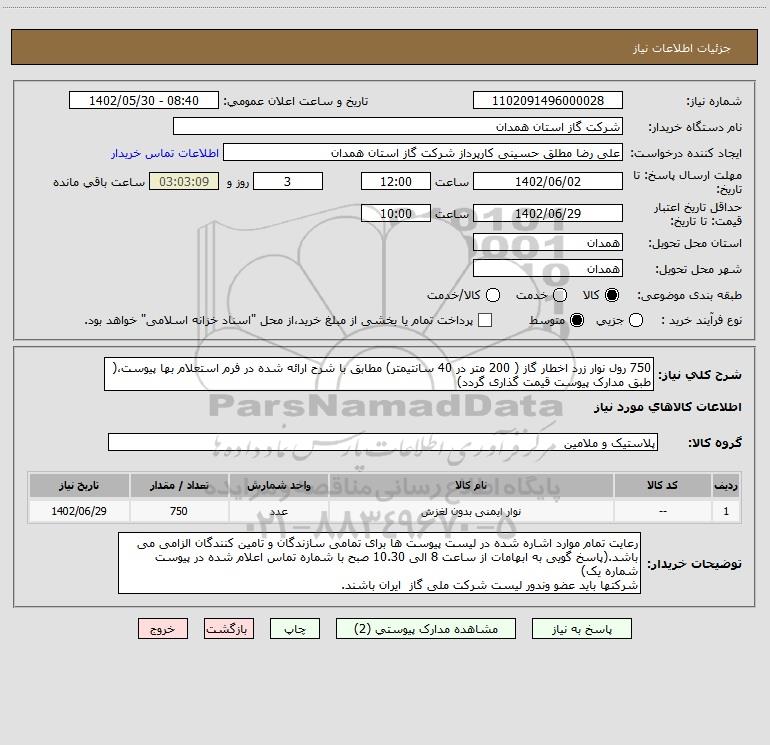Click the نام دستگاه خریدار field

click(x=398, y=126)
